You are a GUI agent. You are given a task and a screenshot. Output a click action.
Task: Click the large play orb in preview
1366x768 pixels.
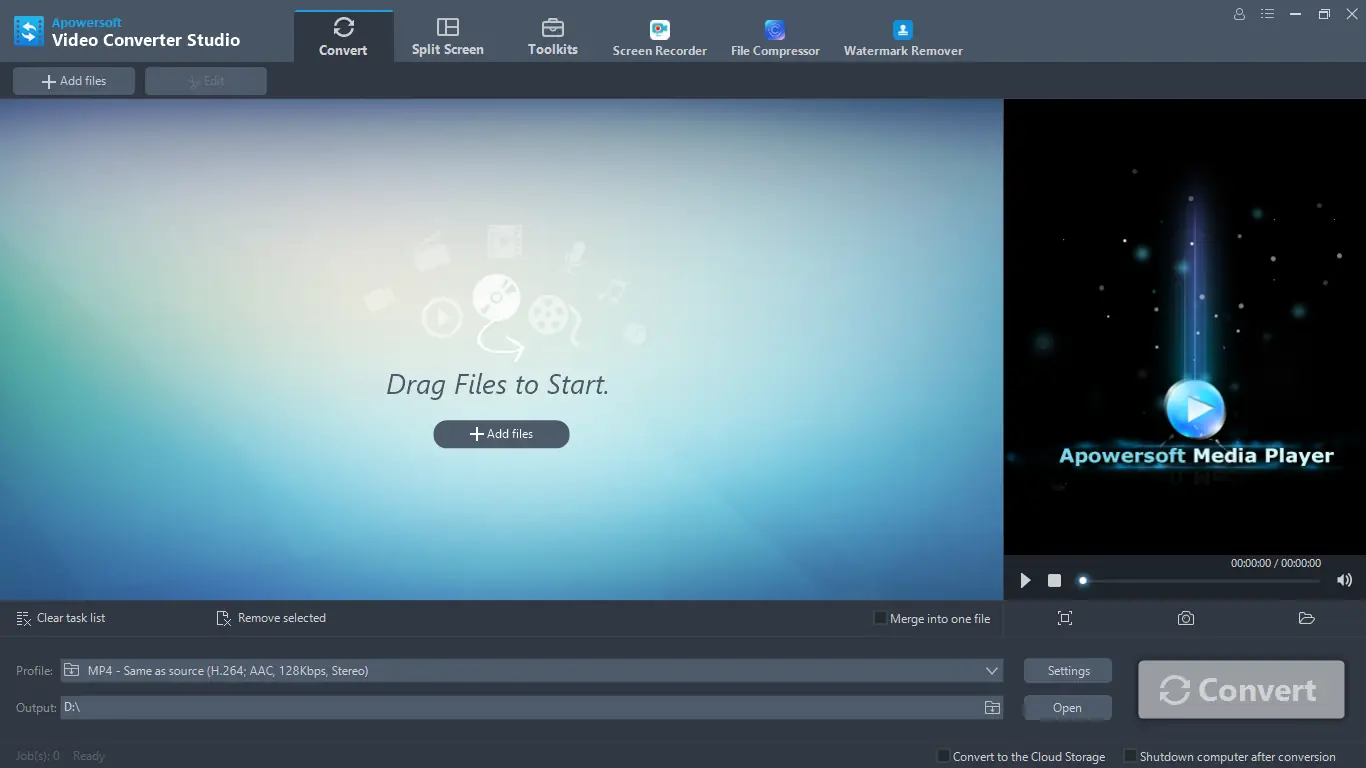pos(1195,408)
